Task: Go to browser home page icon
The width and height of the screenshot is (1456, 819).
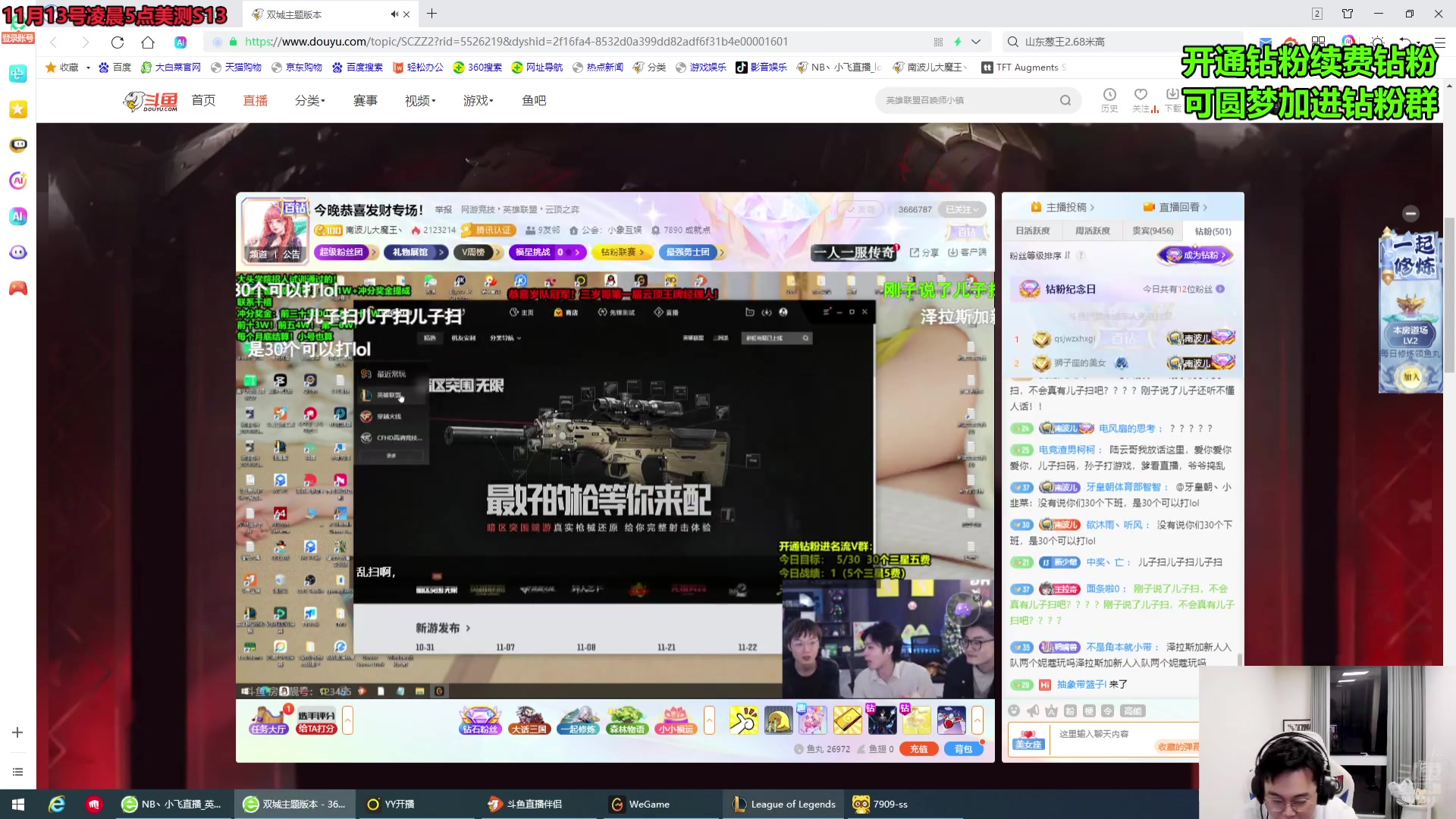Action: point(148,42)
